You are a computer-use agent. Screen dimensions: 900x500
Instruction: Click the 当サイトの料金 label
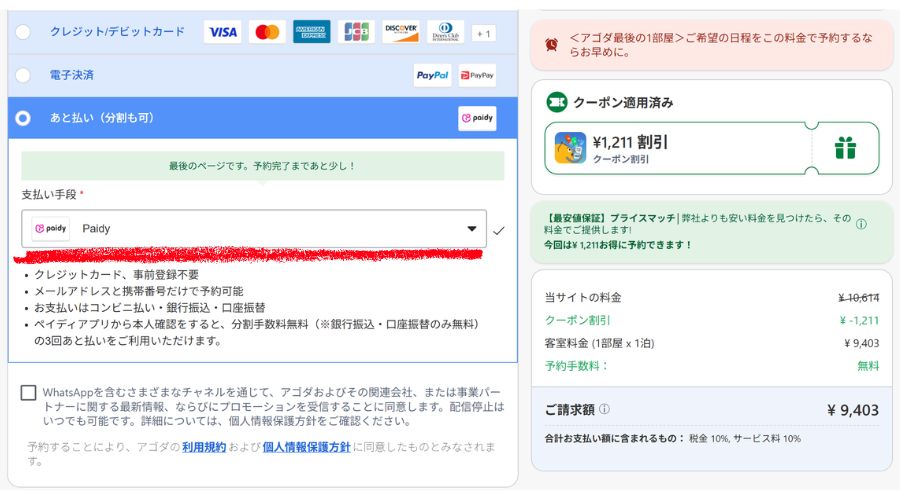tap(583, 297)
